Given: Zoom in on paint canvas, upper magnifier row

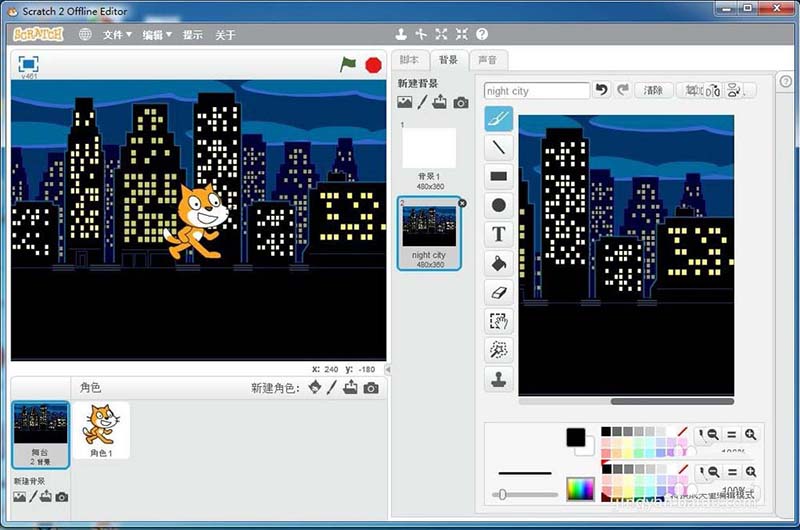Looking at the screenshot, I should [x=750, y=434].
